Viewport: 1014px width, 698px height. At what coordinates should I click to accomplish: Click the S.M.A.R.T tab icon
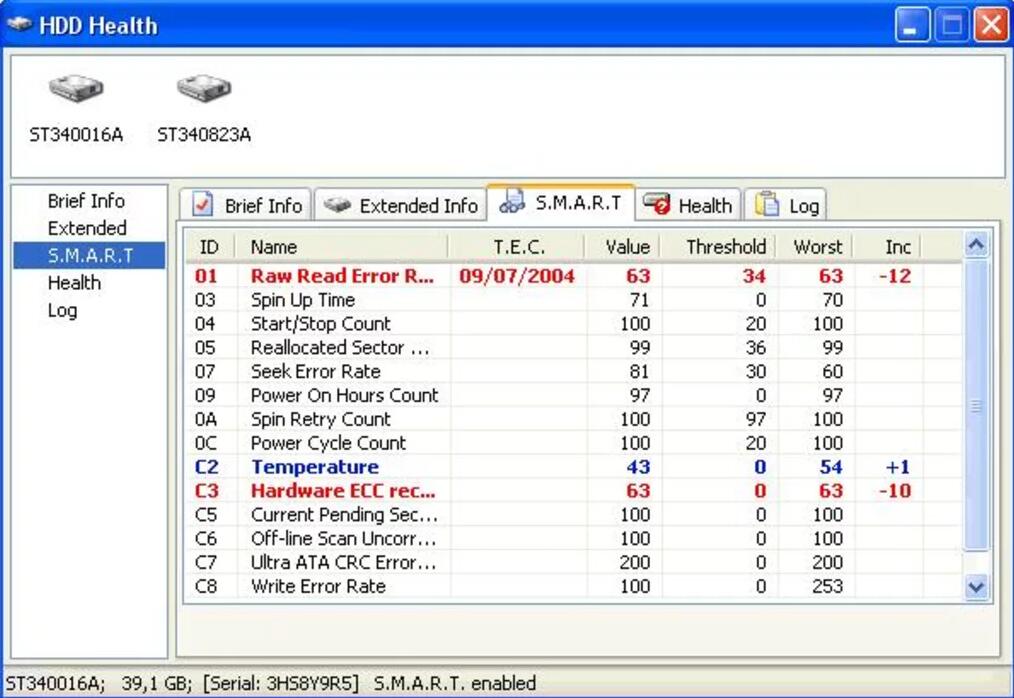(512, 203)
